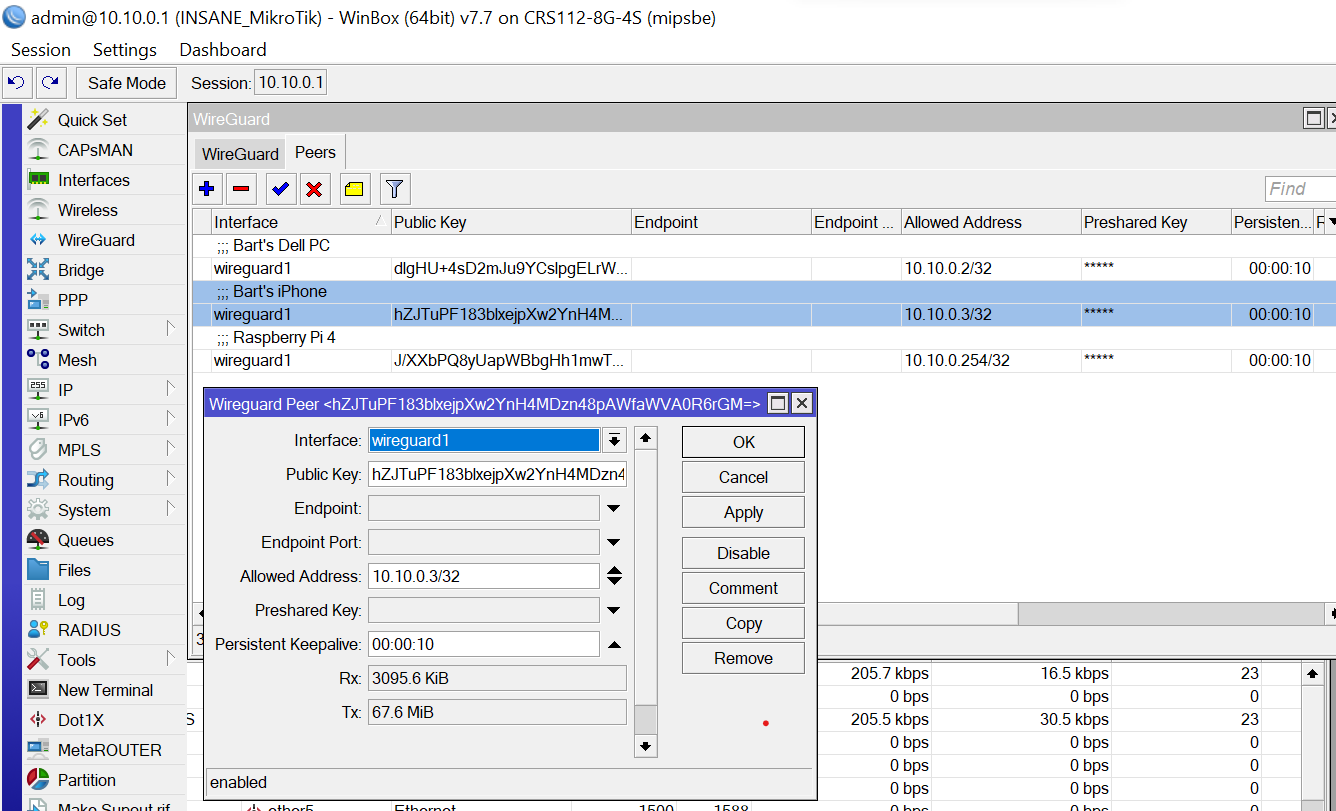Screen dimensions: 1336x811
Task: Open the Session menu
Action: pos(41,50)
